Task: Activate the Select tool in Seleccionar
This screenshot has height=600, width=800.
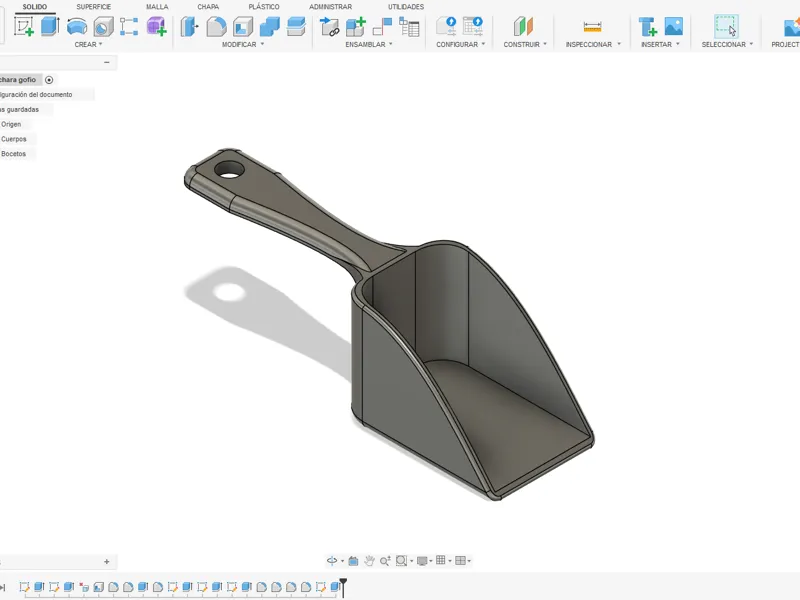Action: (726, 27)
